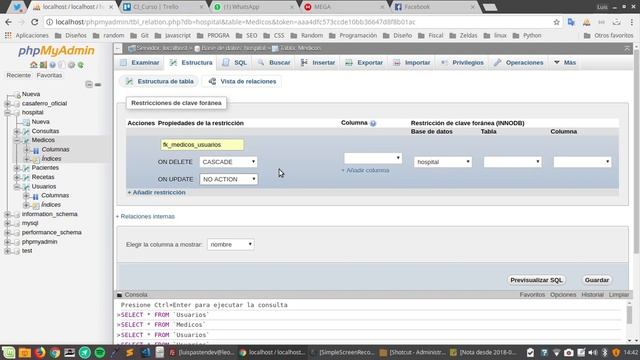Open the Base de datos dropdown showing hospital
The width and height of the screenshot is (640, 360).
pyautogui.click(x=443, y=162)
